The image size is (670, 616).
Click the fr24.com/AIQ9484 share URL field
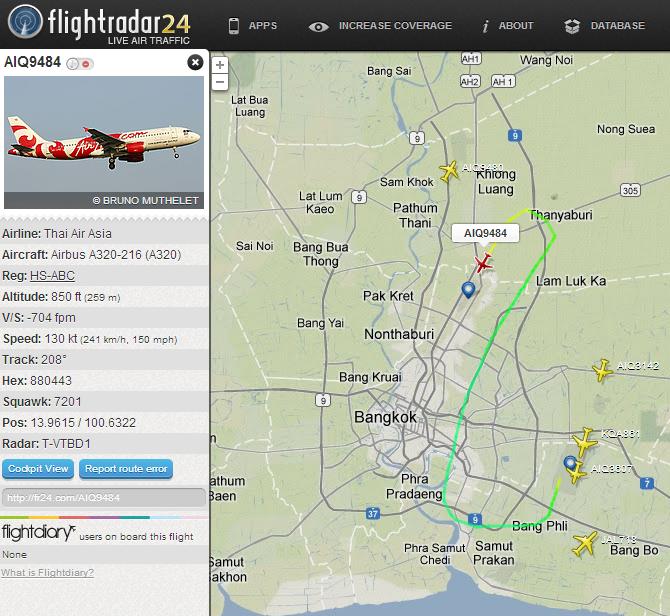pos(104,498)
